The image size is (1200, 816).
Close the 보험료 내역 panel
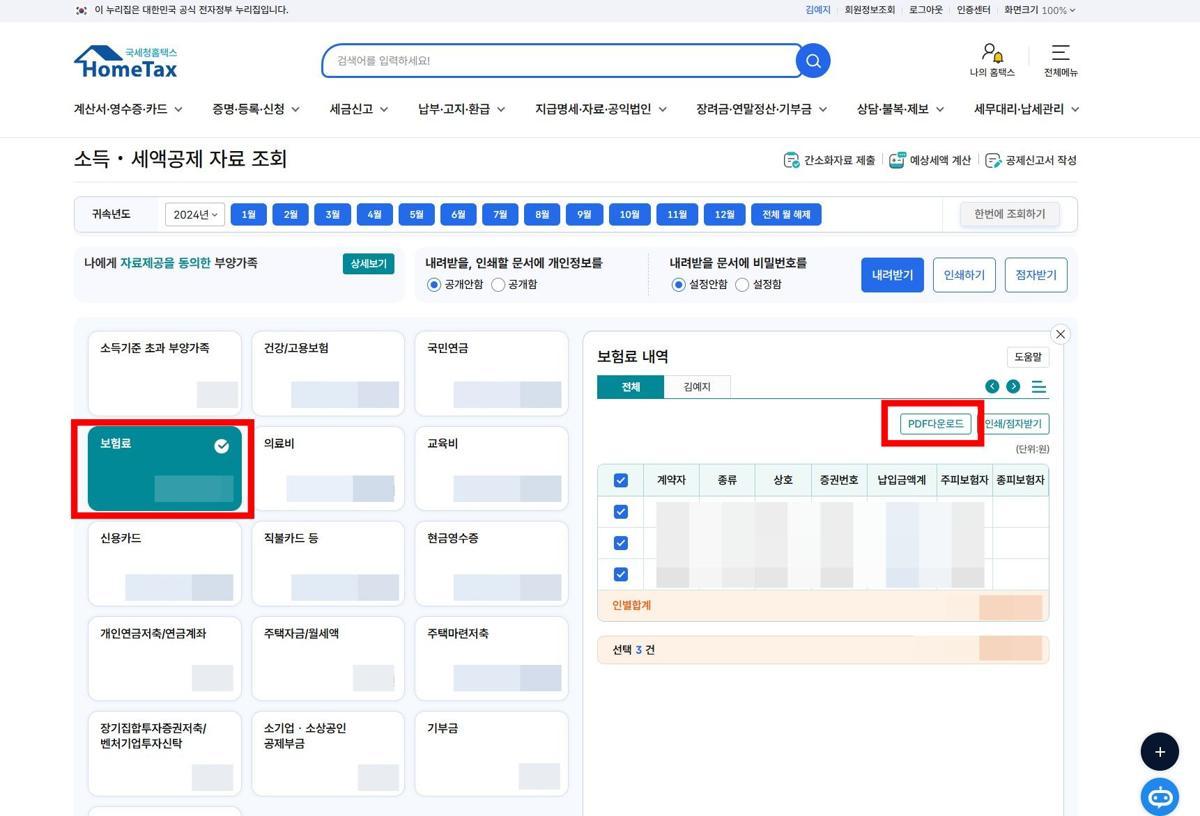coord(1061,334)
